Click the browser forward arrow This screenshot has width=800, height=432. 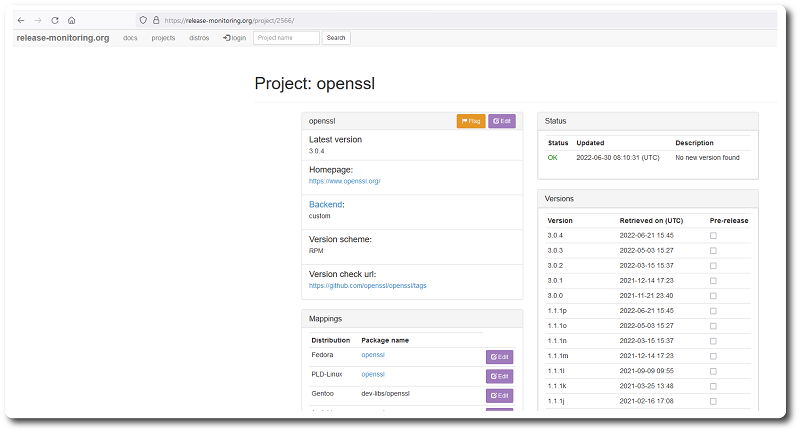38,20
